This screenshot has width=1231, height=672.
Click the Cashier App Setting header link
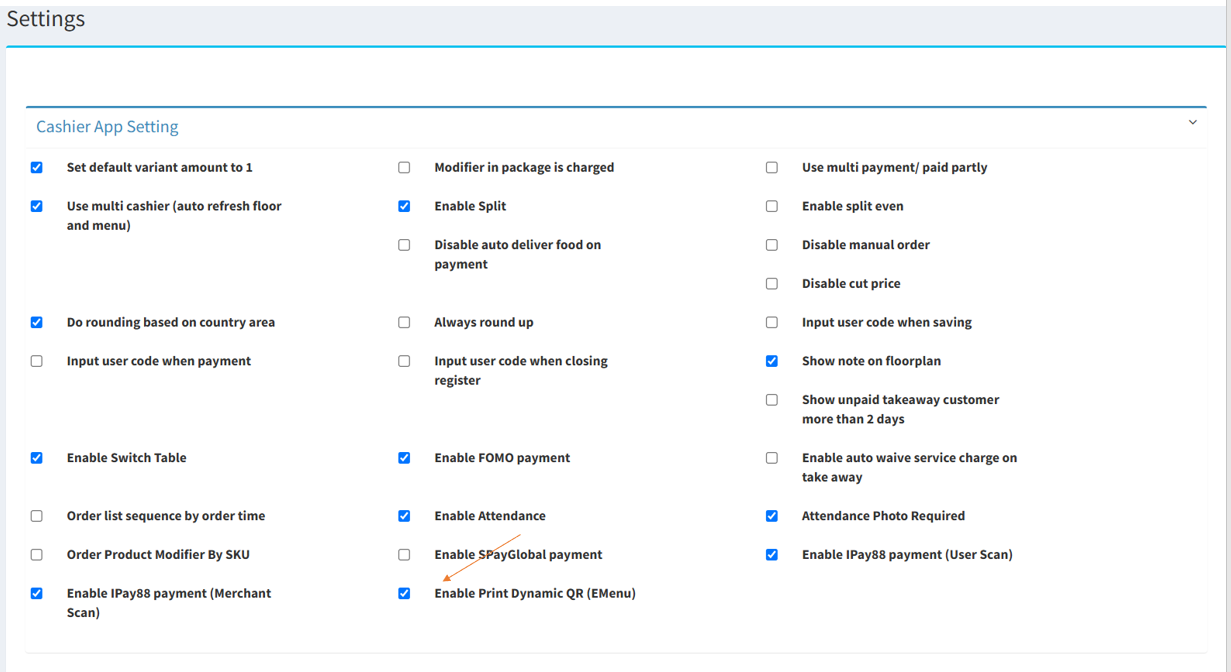pyautogui.click(x=107, y=127)
